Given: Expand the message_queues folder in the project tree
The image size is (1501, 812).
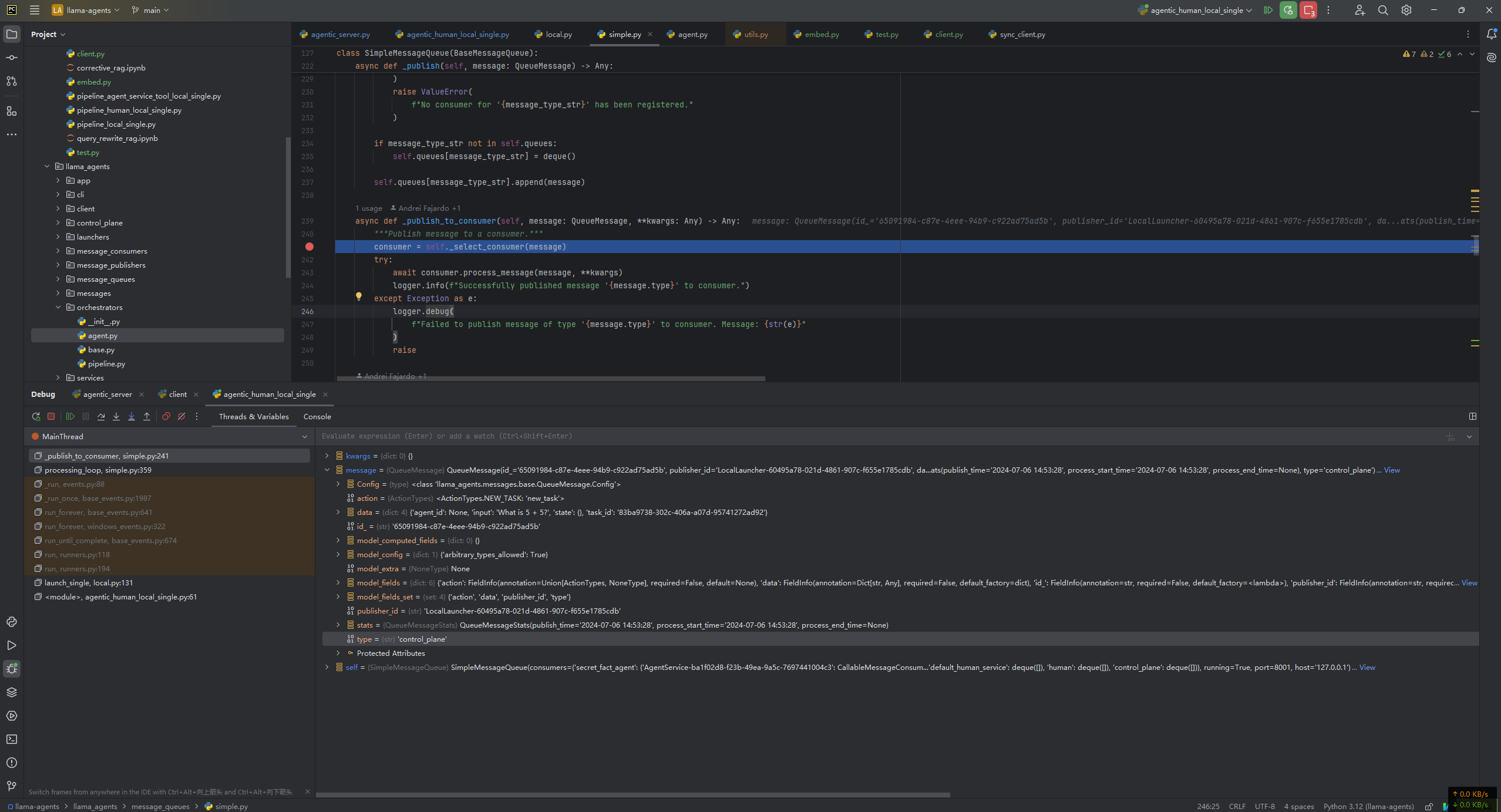Looking at the screenshot, I should [58, 279].
